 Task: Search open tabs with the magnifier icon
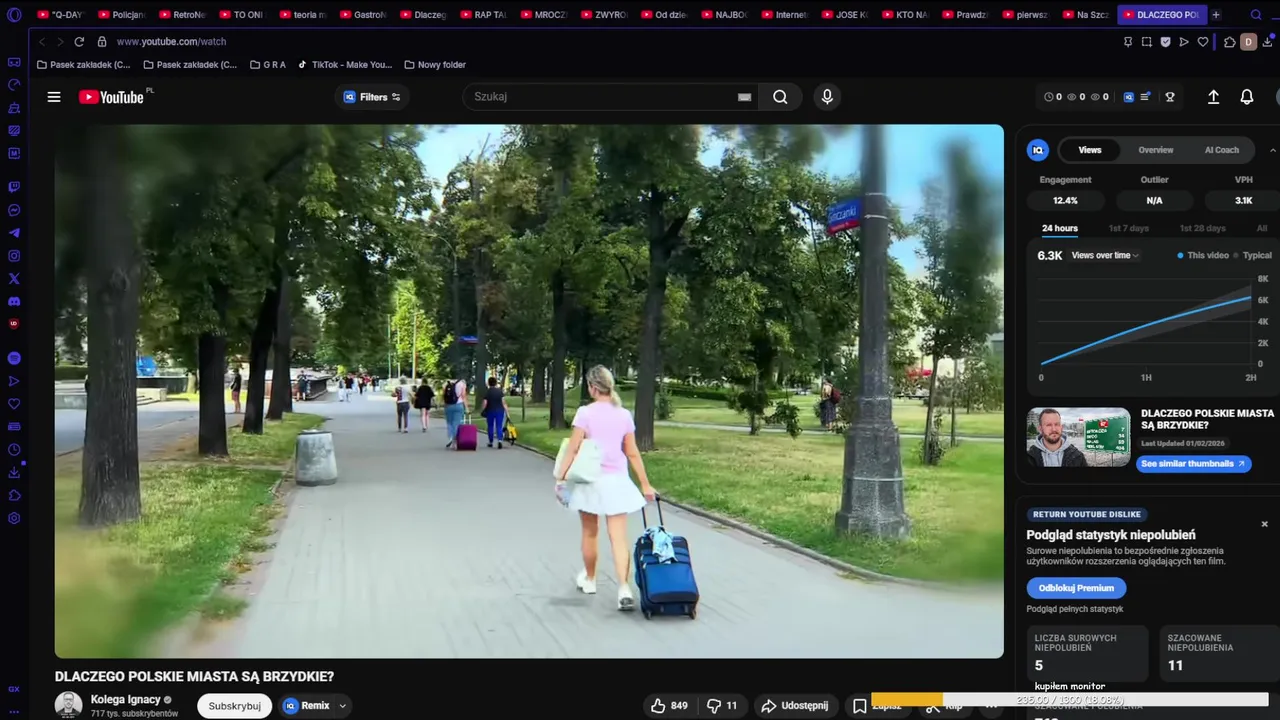1256,15
